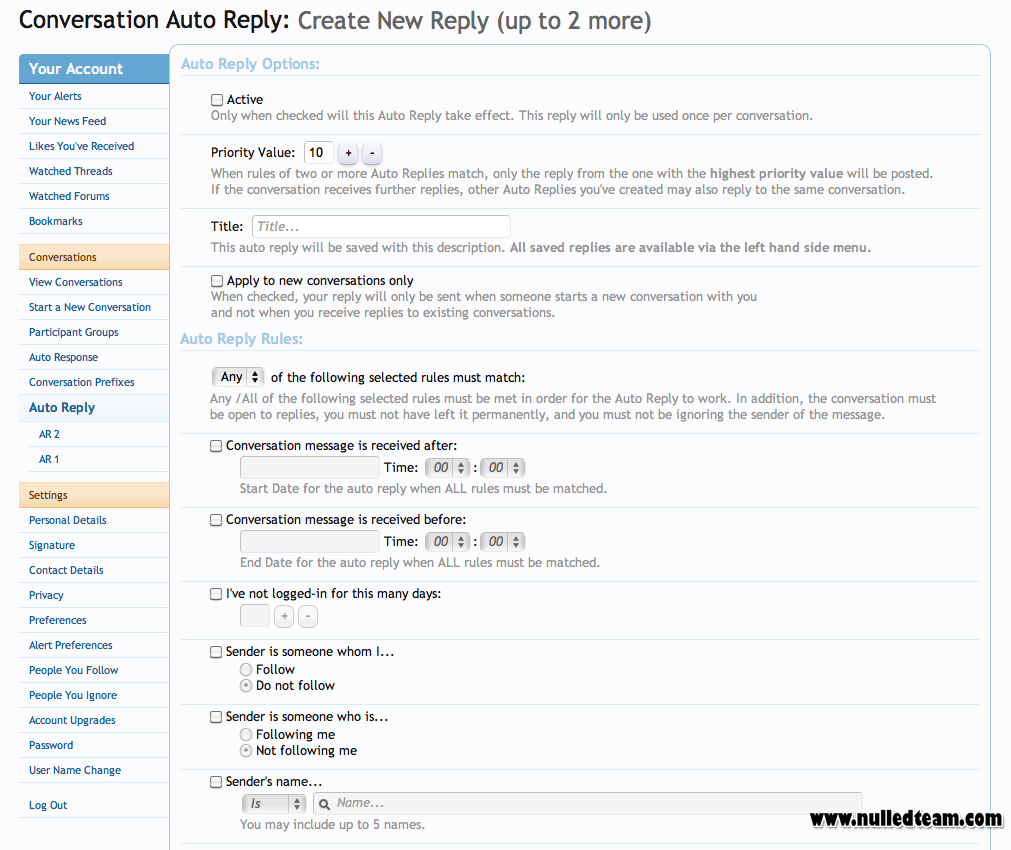
Task: Click Log Out
Action: [x=48, y=806]
